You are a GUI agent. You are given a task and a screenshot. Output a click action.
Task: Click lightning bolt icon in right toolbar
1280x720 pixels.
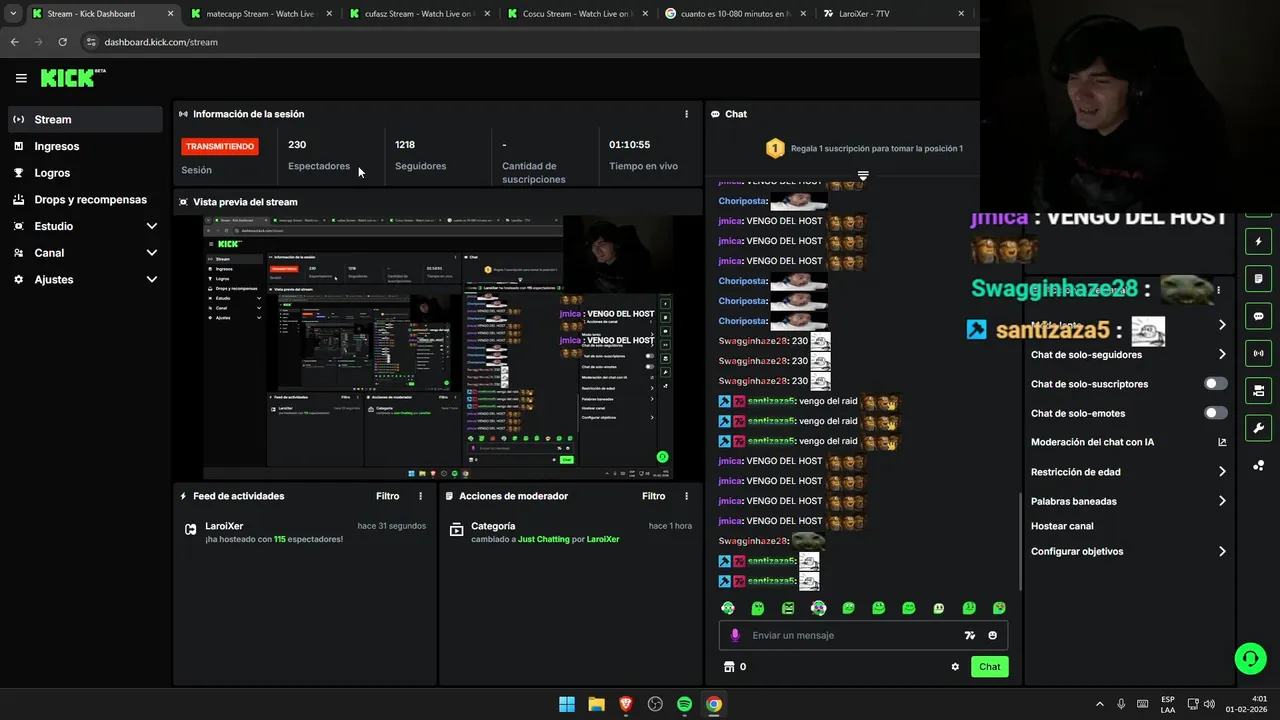(x=1258, y=242)
